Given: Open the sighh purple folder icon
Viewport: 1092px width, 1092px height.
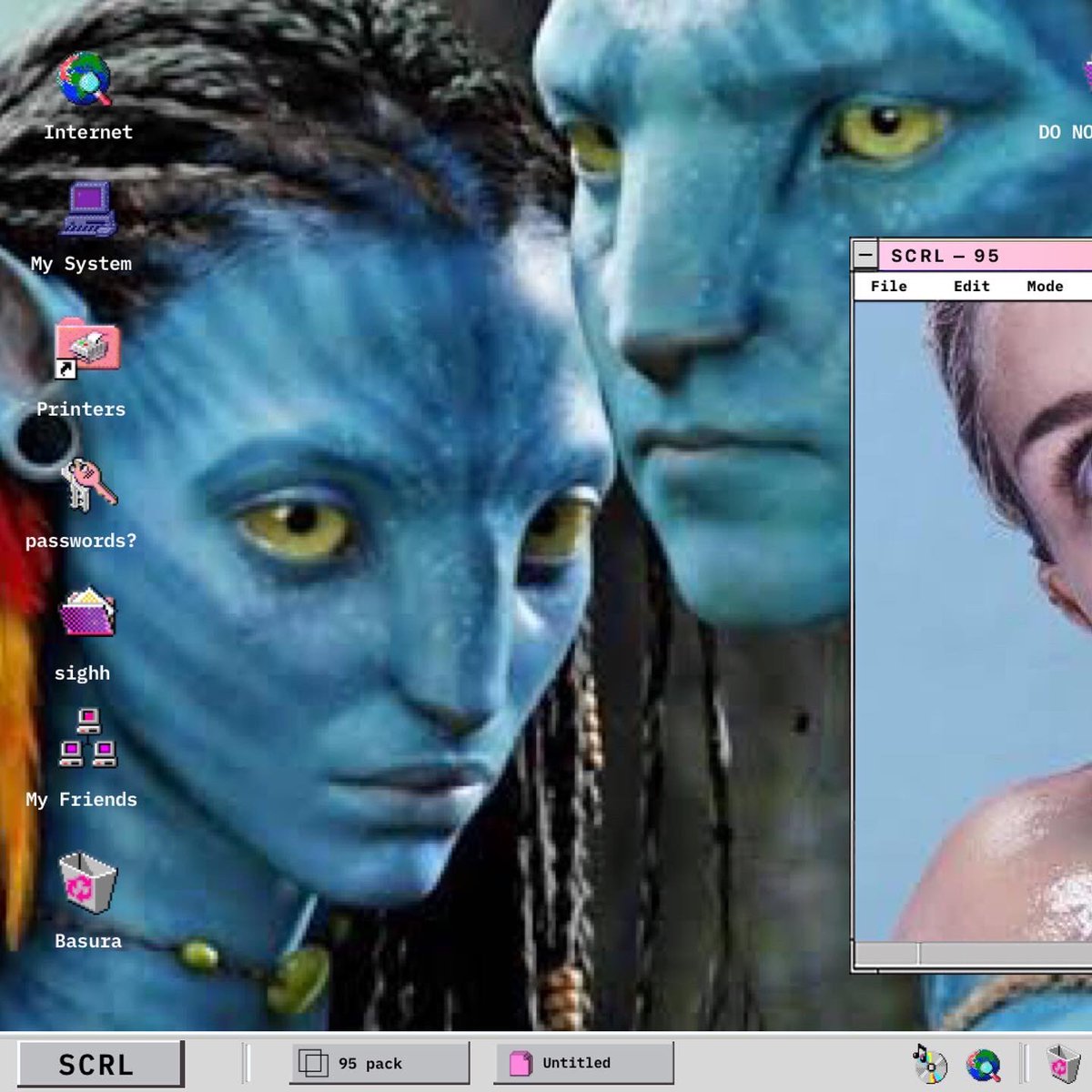Looking at the screenshot, I should (x=87, y=612).
